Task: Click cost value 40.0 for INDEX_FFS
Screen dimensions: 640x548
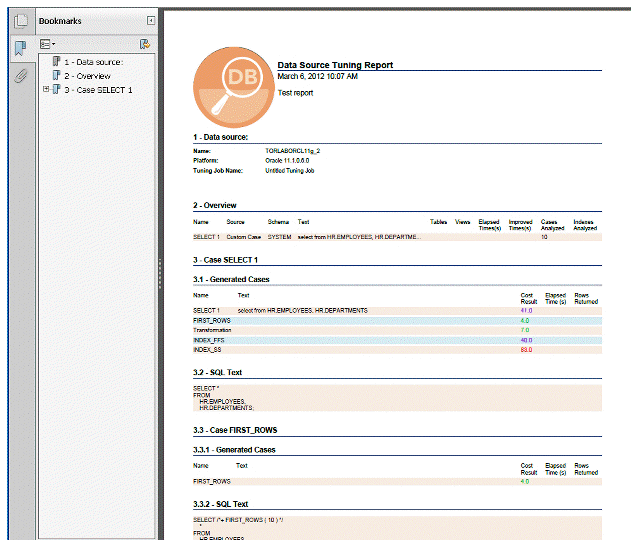Action: point(527,340)
